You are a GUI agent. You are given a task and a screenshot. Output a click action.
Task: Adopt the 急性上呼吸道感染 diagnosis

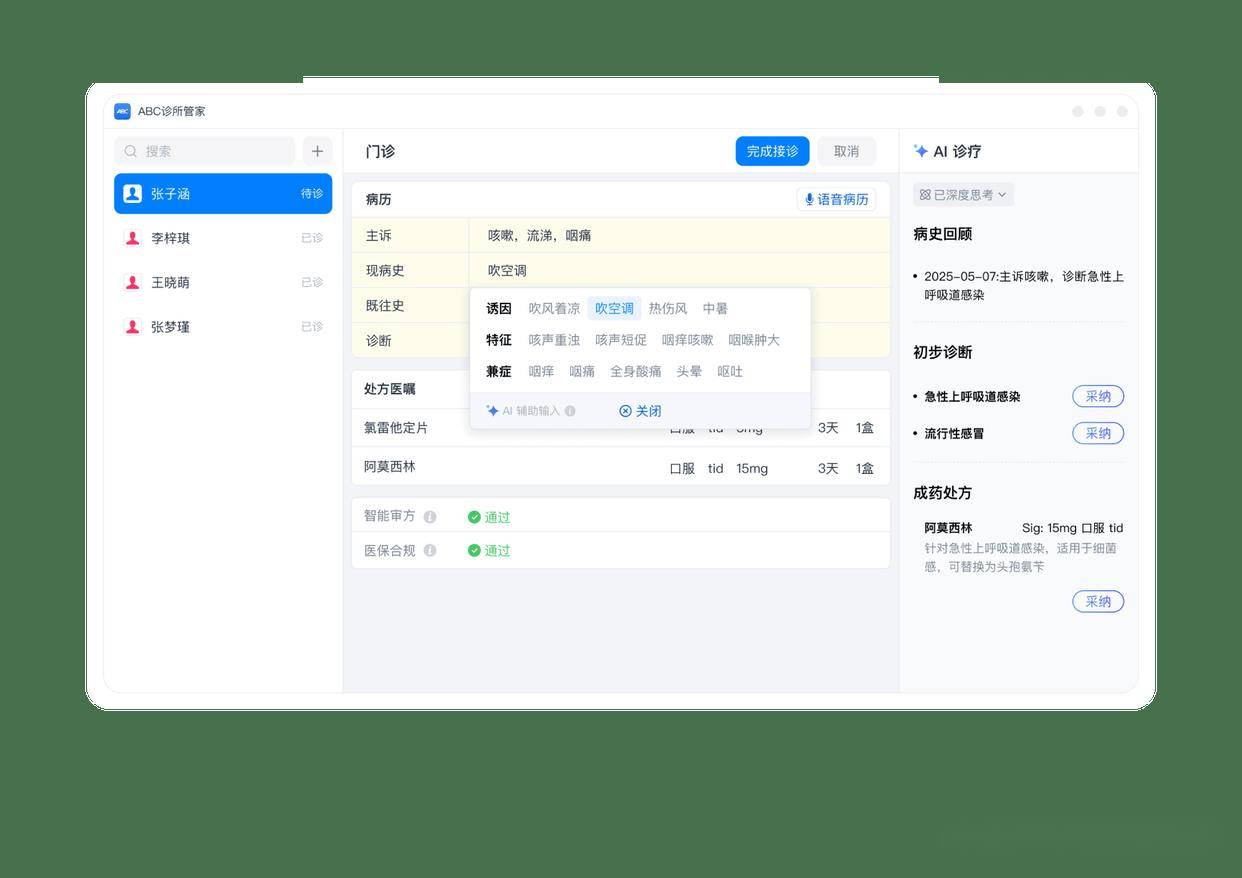pyautogui.click(x=1097, y=396)
